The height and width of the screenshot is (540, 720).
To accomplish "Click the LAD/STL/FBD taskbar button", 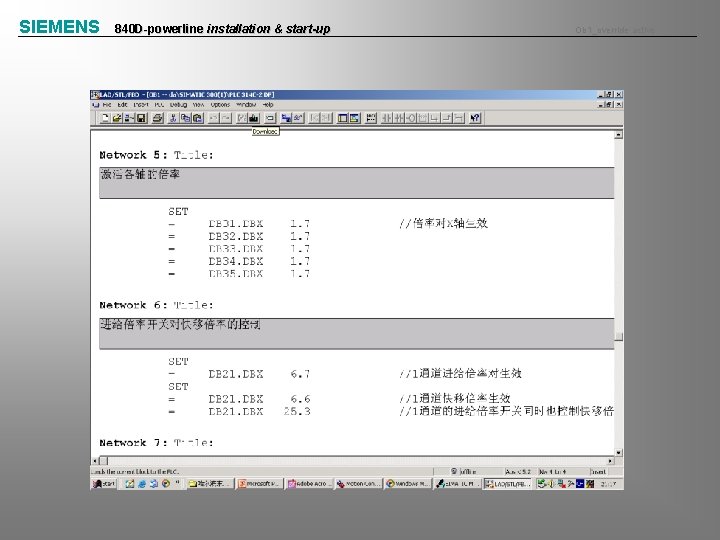I will coord(508,484).
